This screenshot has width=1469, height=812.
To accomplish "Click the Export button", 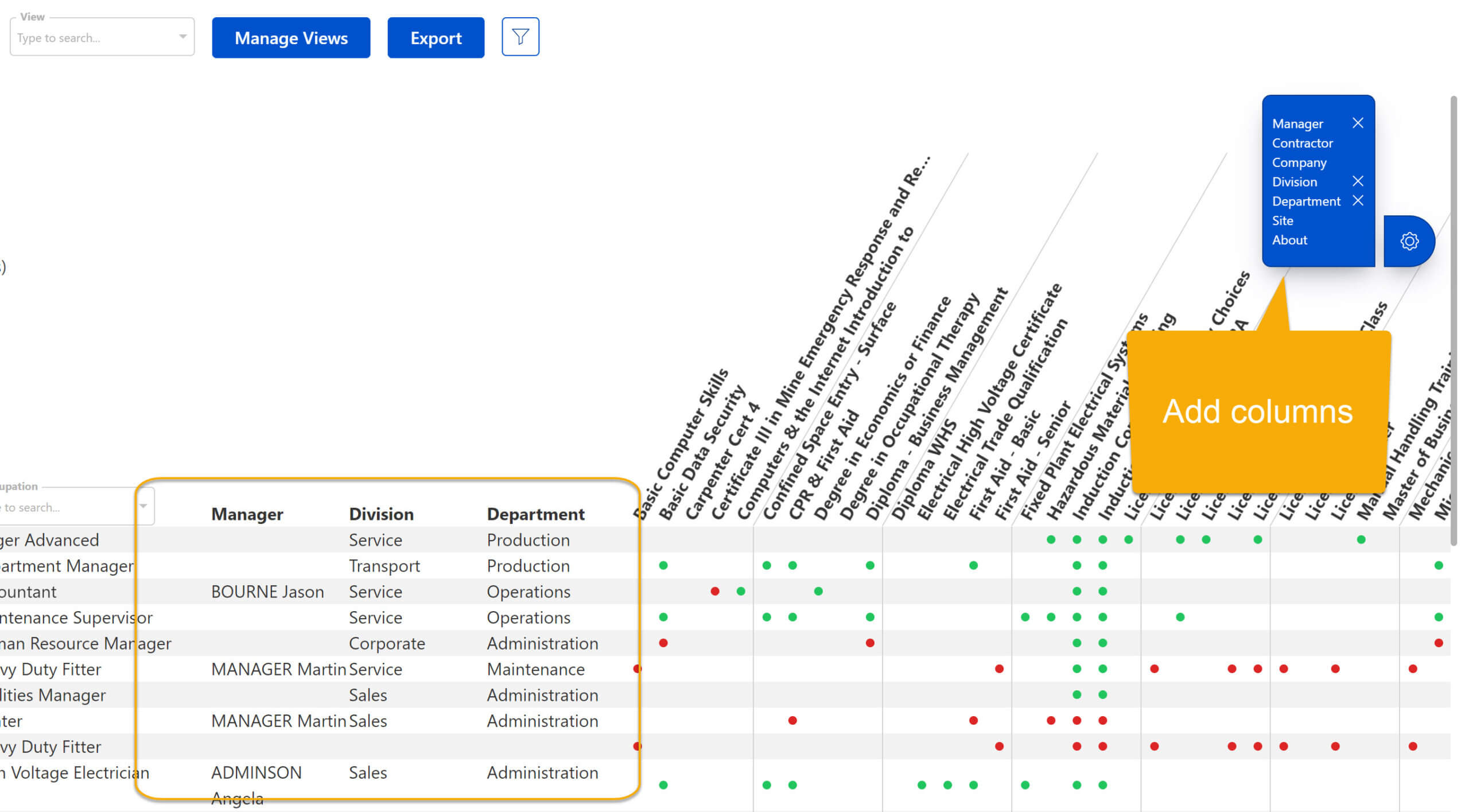I will [436, 38].
